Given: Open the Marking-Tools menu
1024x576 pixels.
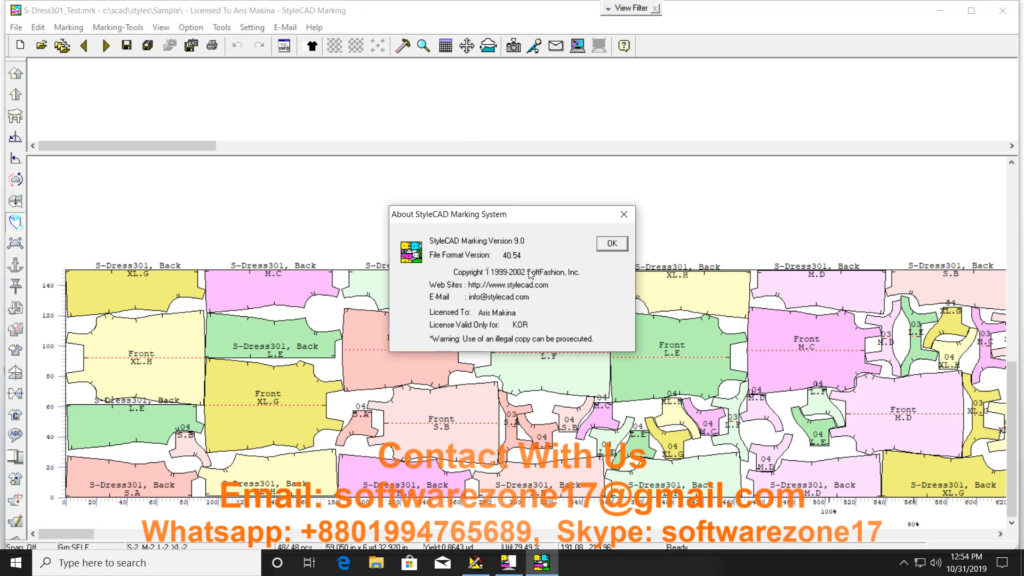Looking at the screenshot, I should click(117, 27).
